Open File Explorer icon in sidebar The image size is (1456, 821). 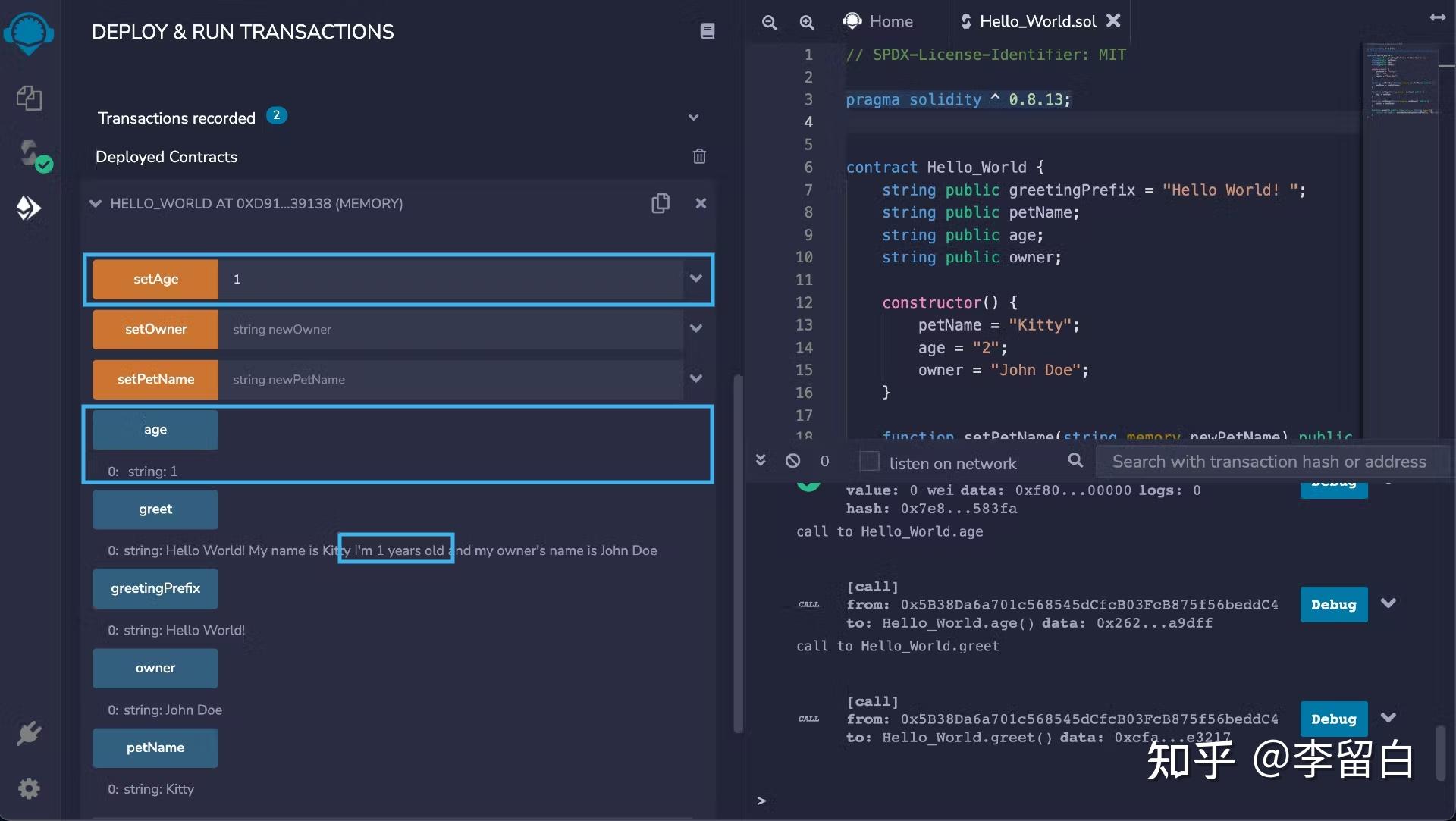[29, 98]
